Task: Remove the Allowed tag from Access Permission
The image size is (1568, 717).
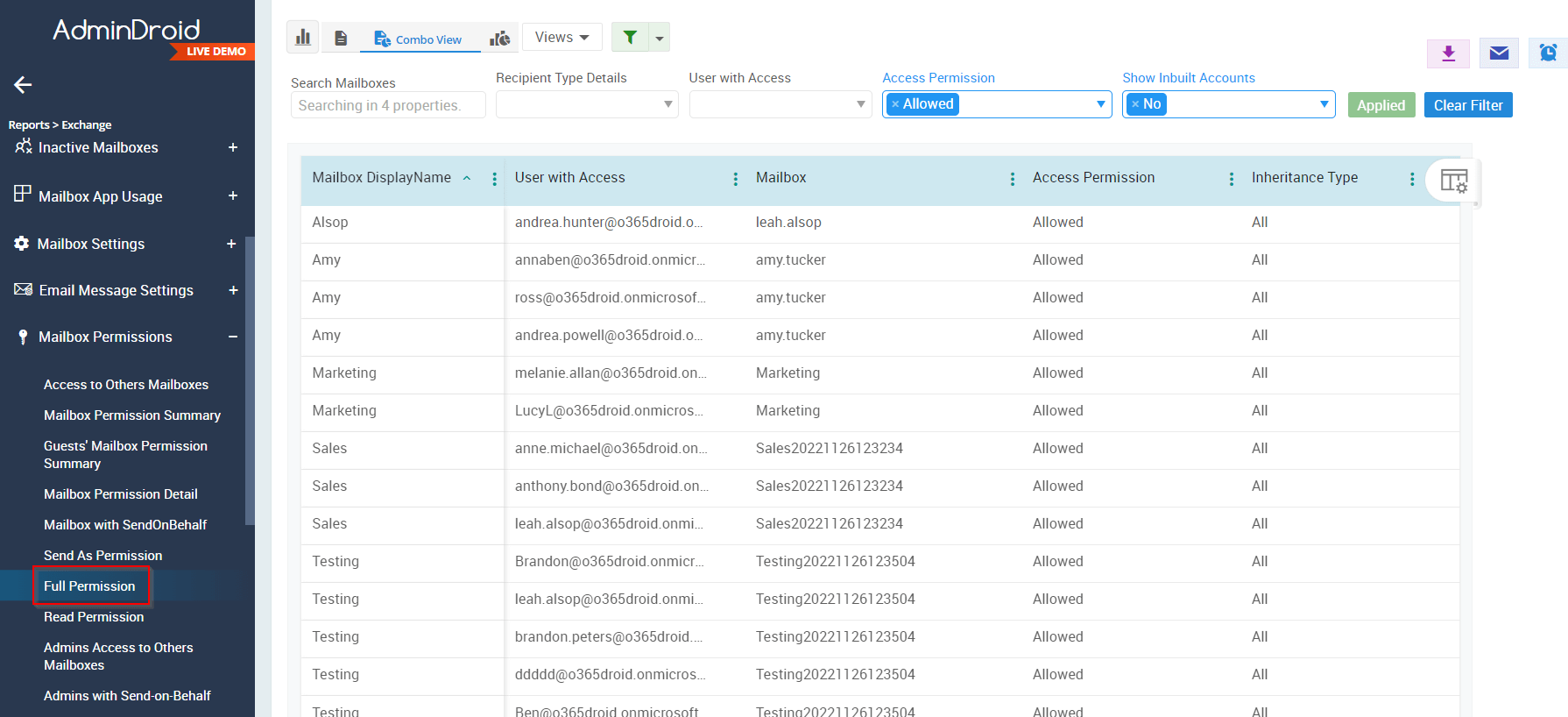Action: tap(895, 104)
